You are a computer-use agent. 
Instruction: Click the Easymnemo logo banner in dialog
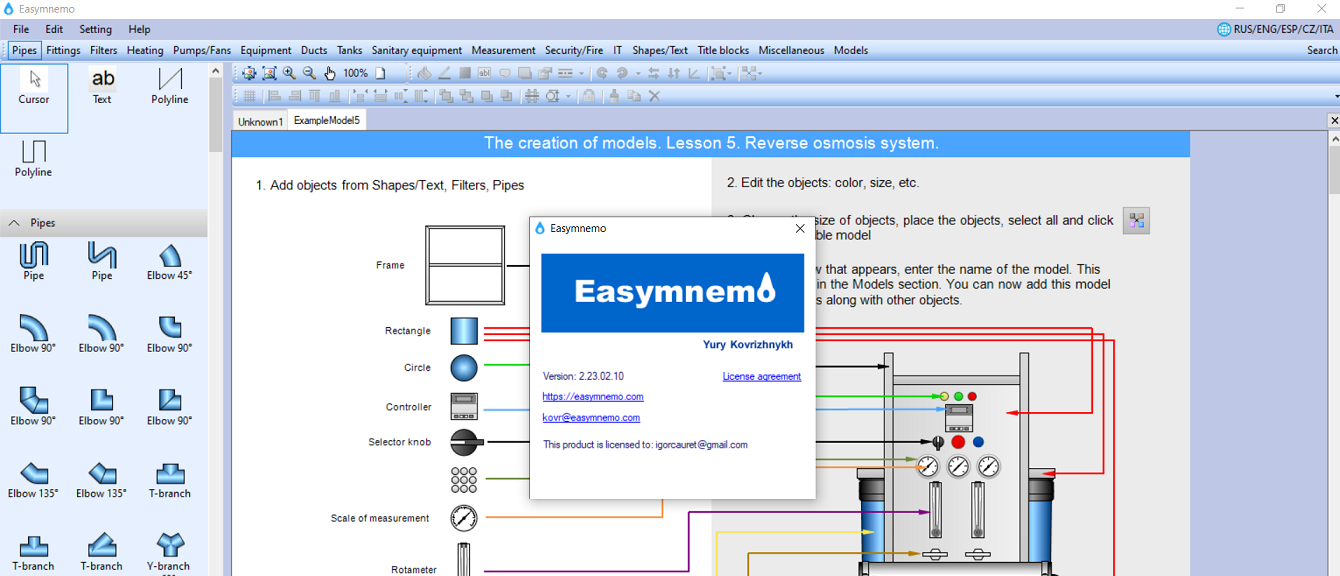672,293
